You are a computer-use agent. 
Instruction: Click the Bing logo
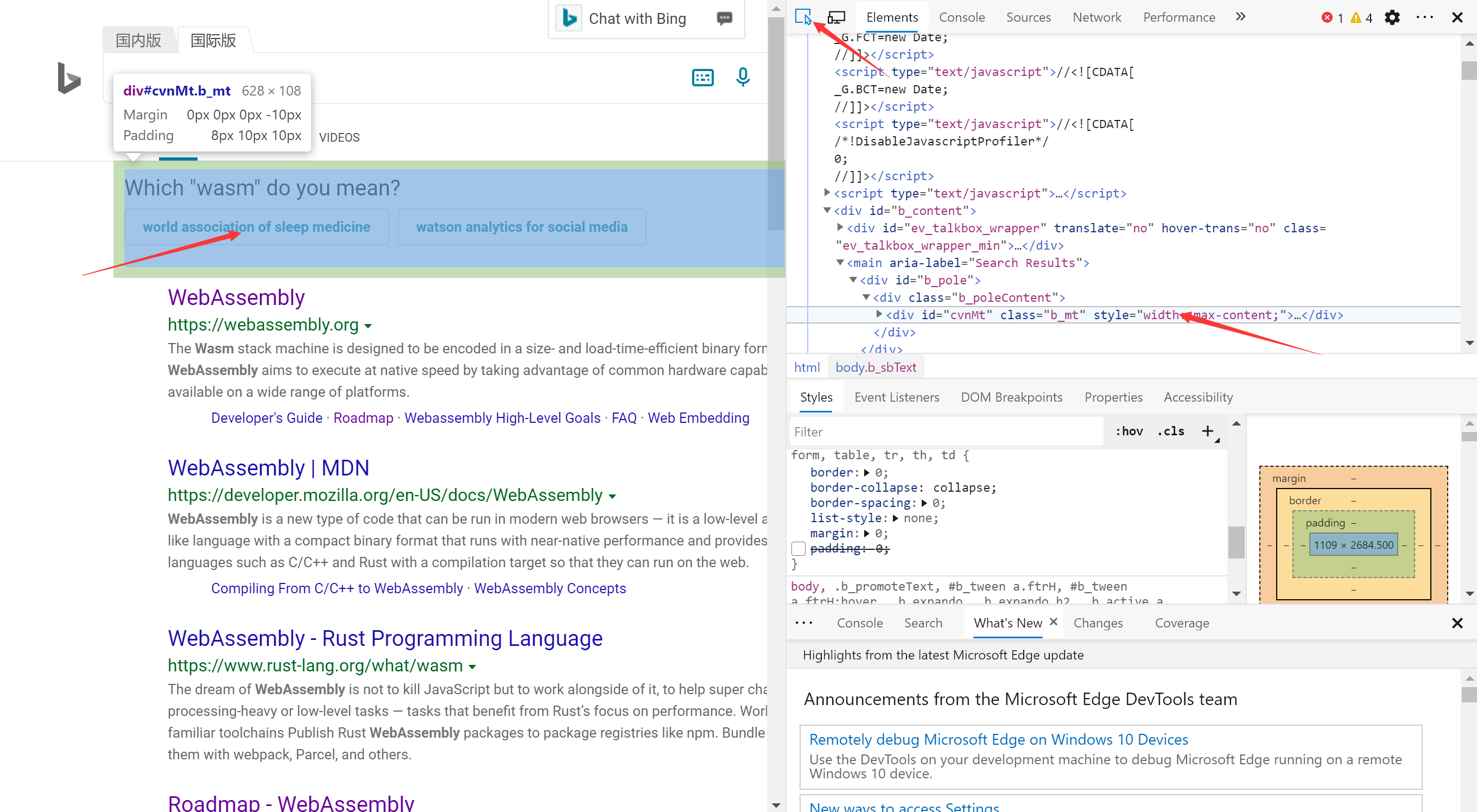click(x=69, y=78)
